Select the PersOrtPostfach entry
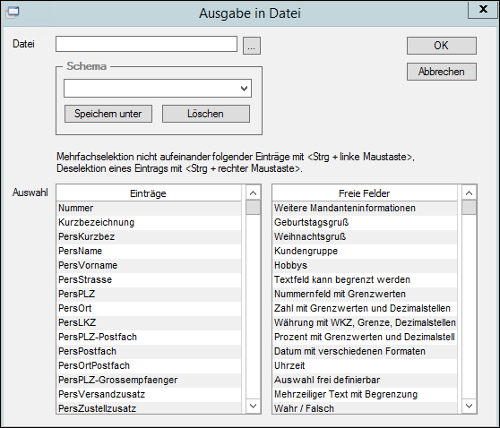This screenshot has height=428, width=500. (x=149, y=366)
